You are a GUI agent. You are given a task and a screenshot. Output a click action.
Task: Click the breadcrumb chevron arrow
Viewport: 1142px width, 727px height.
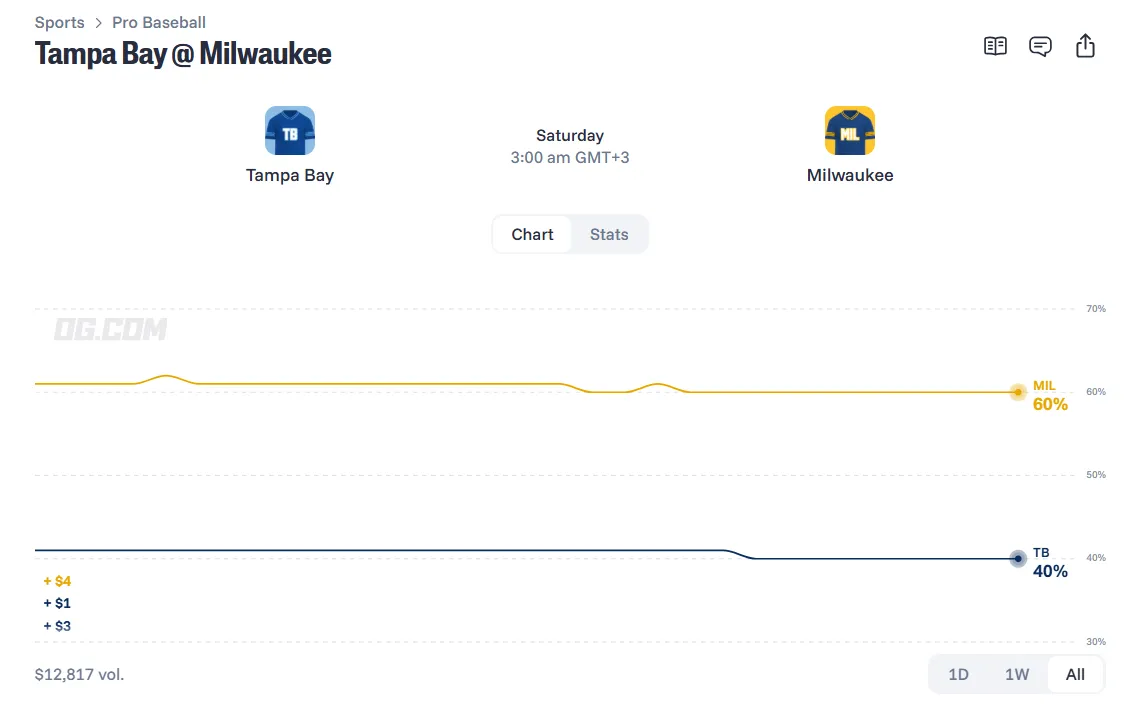98,23
